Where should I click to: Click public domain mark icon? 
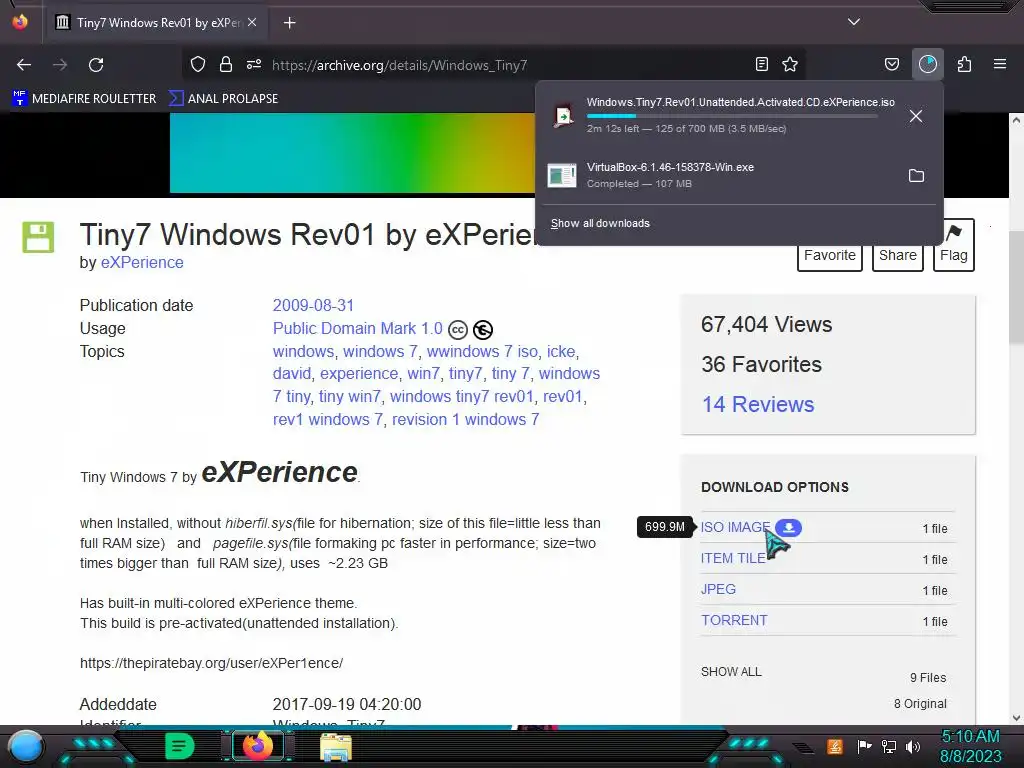483,330
